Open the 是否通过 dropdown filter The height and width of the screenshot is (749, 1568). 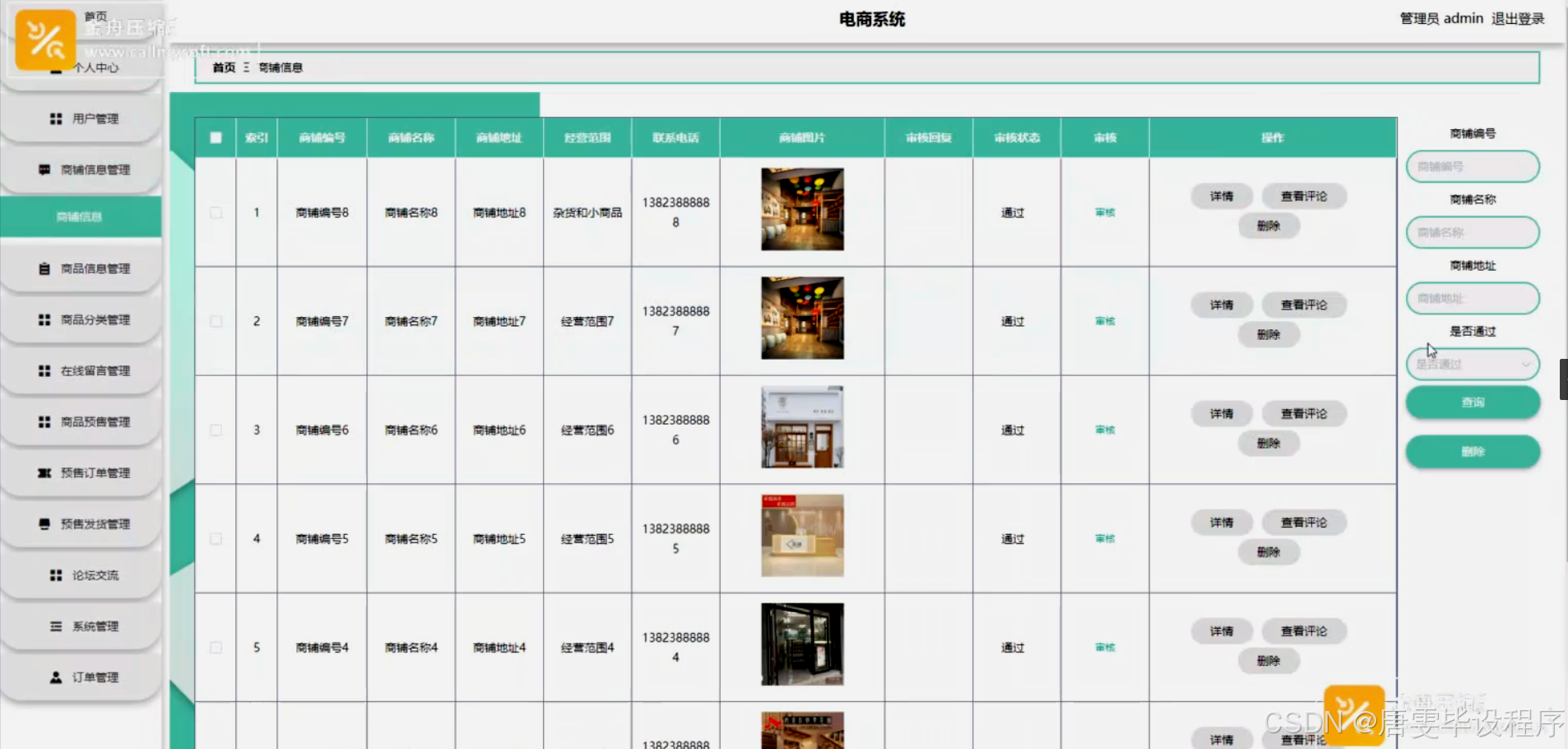[1473, 364]
